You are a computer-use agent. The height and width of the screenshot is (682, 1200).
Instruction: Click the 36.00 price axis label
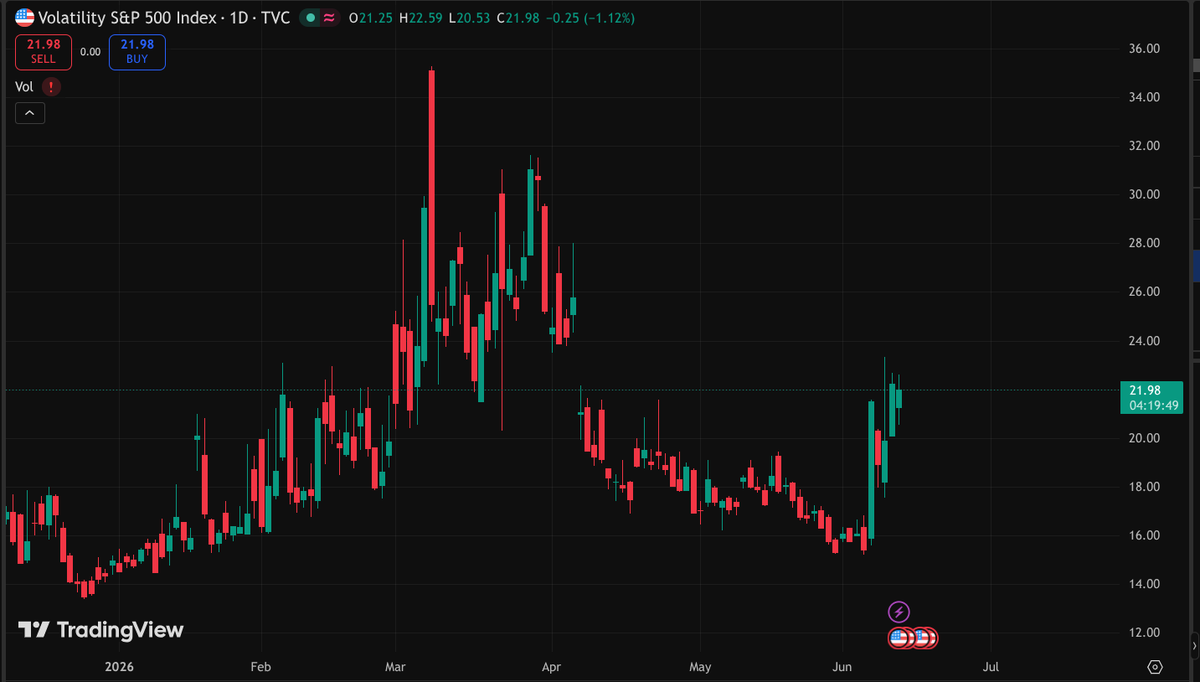(x=1144, y=48)
